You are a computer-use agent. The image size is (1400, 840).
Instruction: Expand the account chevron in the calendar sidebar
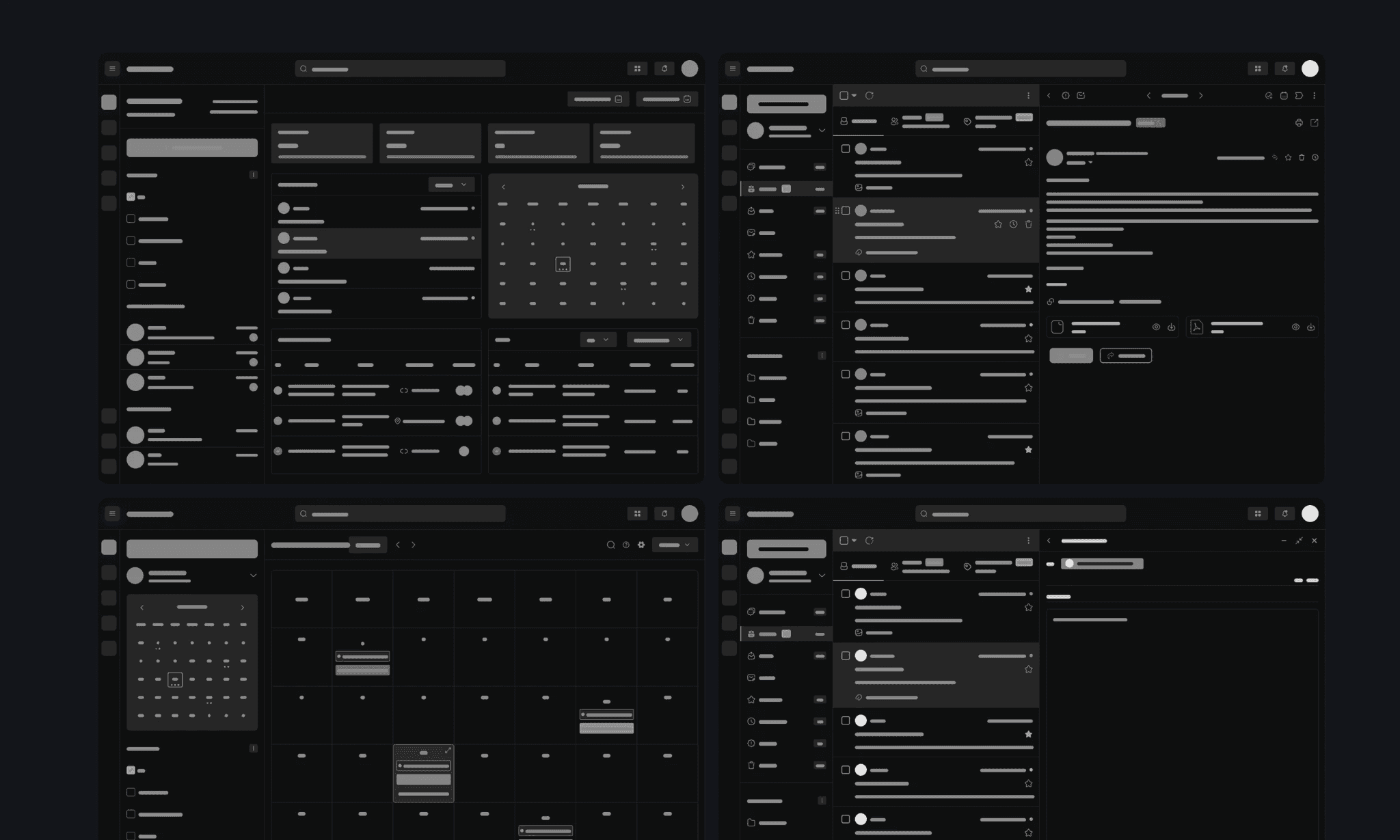(x=253, y=575)
